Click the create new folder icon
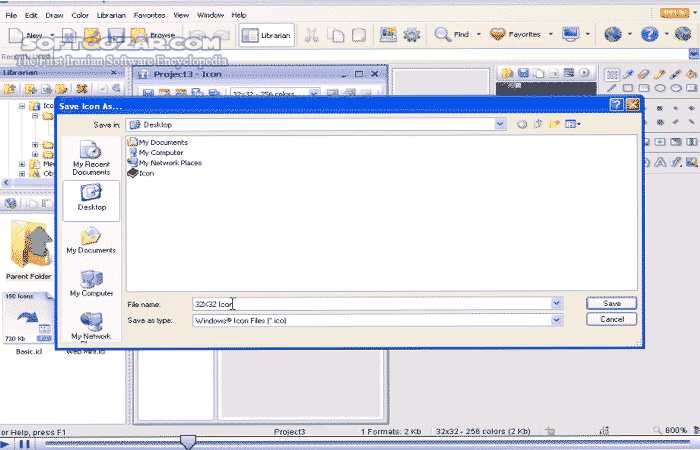This screenshot has width=700, height=450. 553,124
